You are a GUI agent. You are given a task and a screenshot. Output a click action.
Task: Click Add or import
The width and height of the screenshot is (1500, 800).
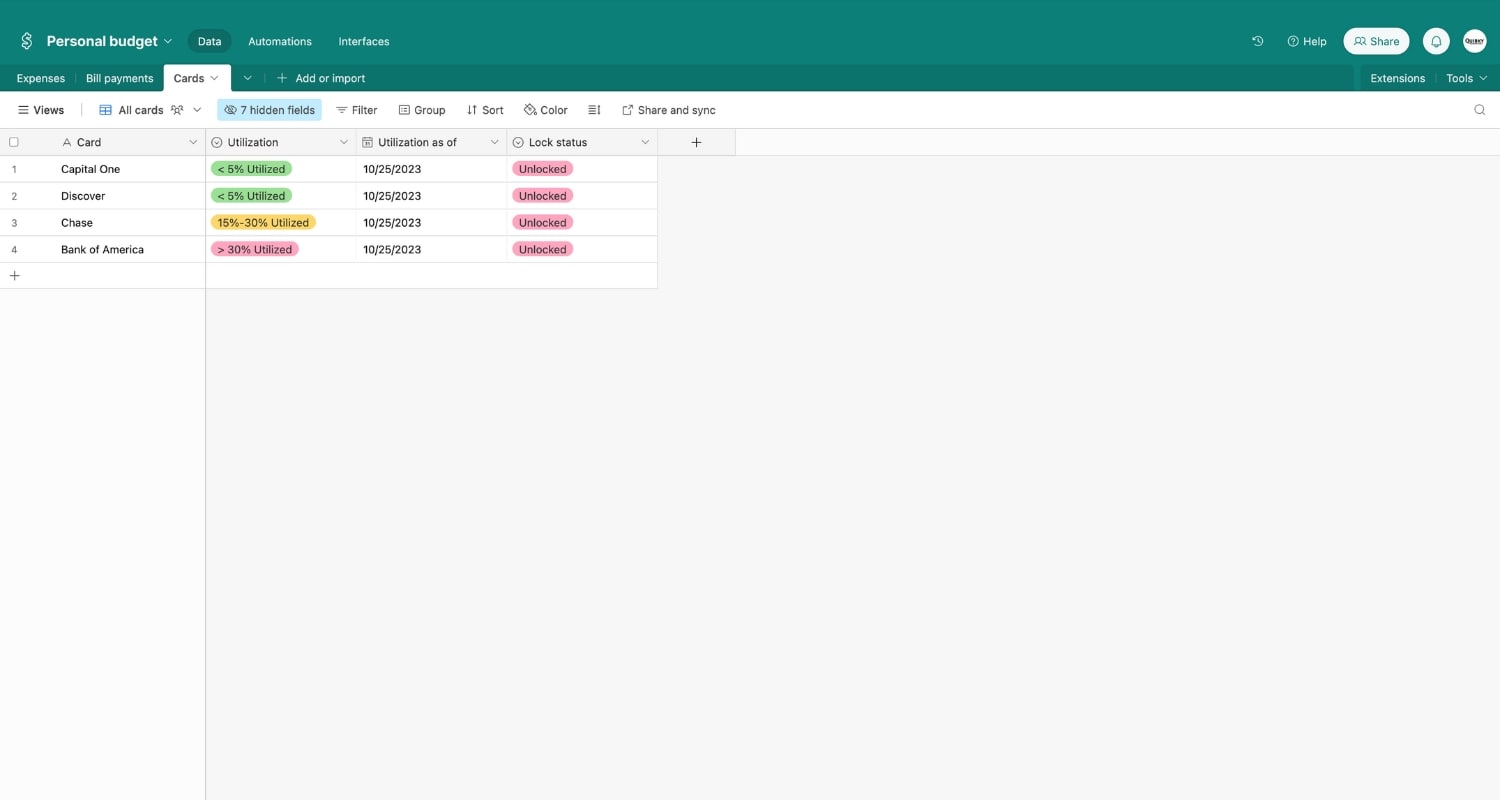[321, 78]
